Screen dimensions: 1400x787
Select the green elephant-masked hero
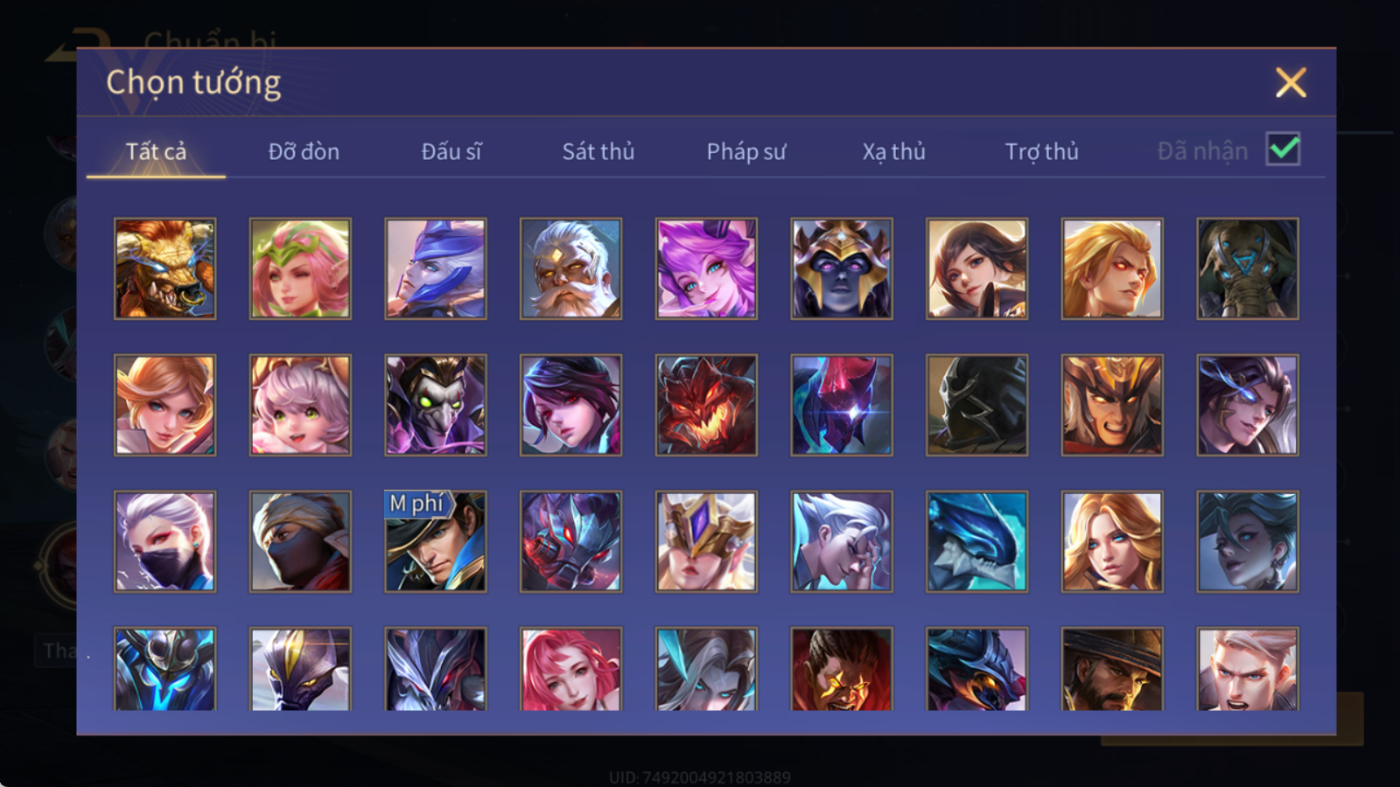click(1248, 269)
